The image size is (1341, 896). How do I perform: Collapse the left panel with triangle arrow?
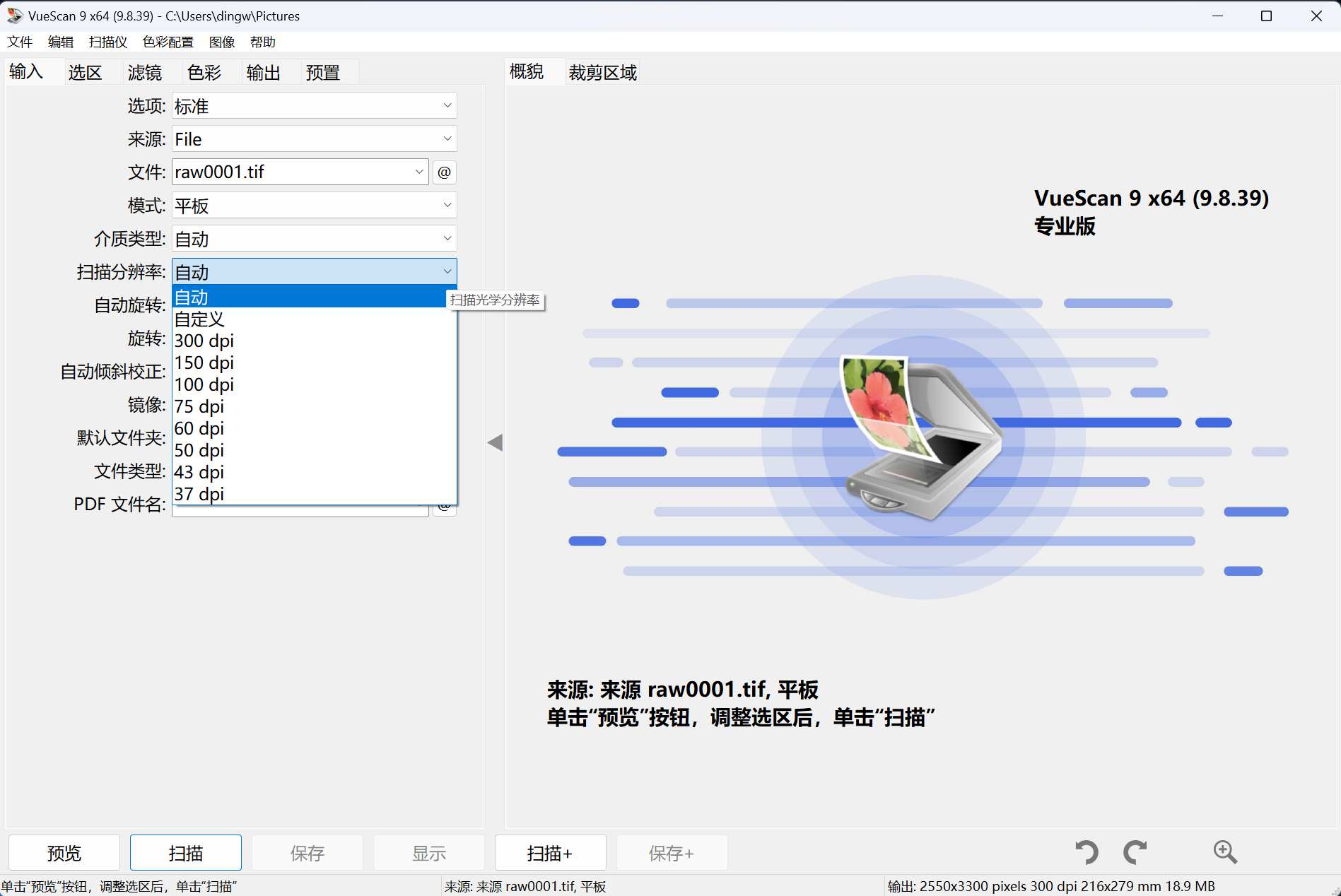495,443
